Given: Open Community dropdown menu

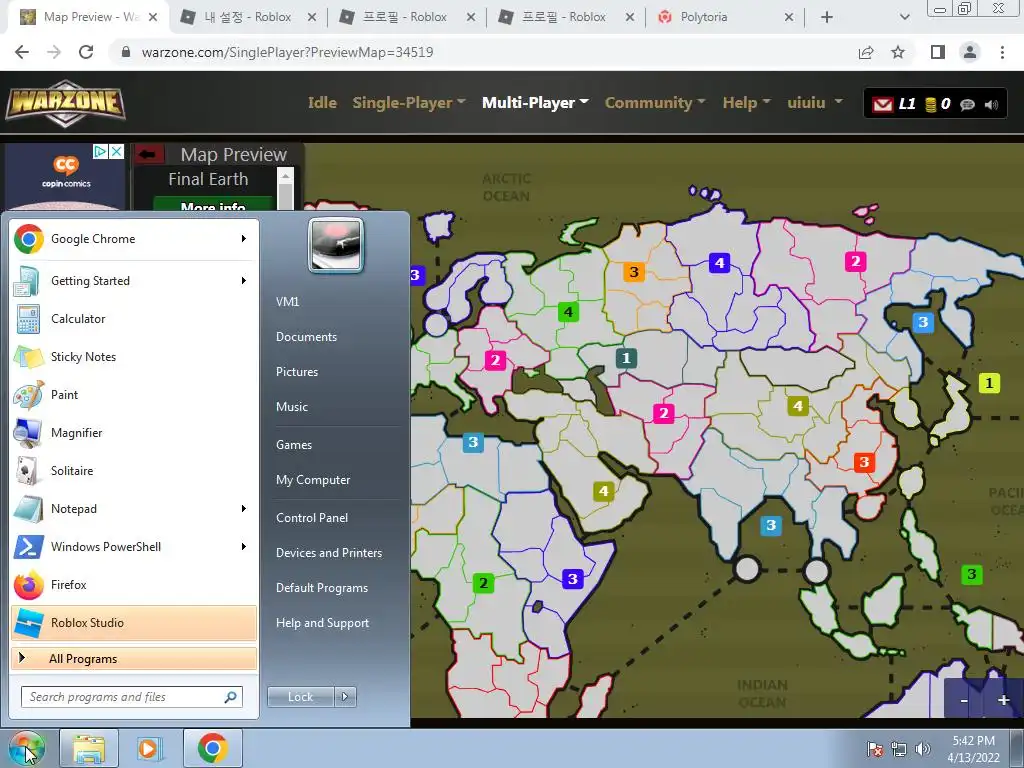Looking at the screenshot, I should [x=655, y=103].
